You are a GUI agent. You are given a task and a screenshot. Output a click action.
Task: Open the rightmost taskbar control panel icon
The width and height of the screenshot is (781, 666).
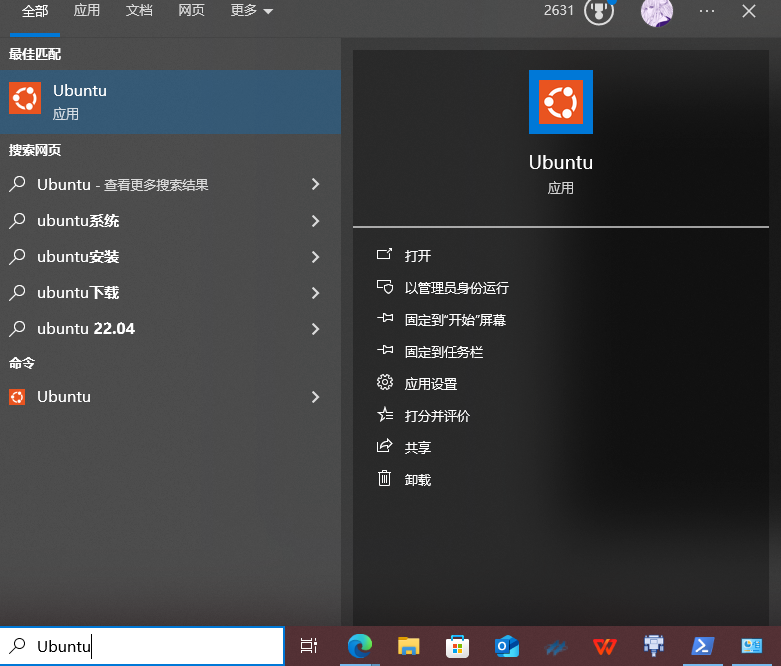tap(752, 646)
